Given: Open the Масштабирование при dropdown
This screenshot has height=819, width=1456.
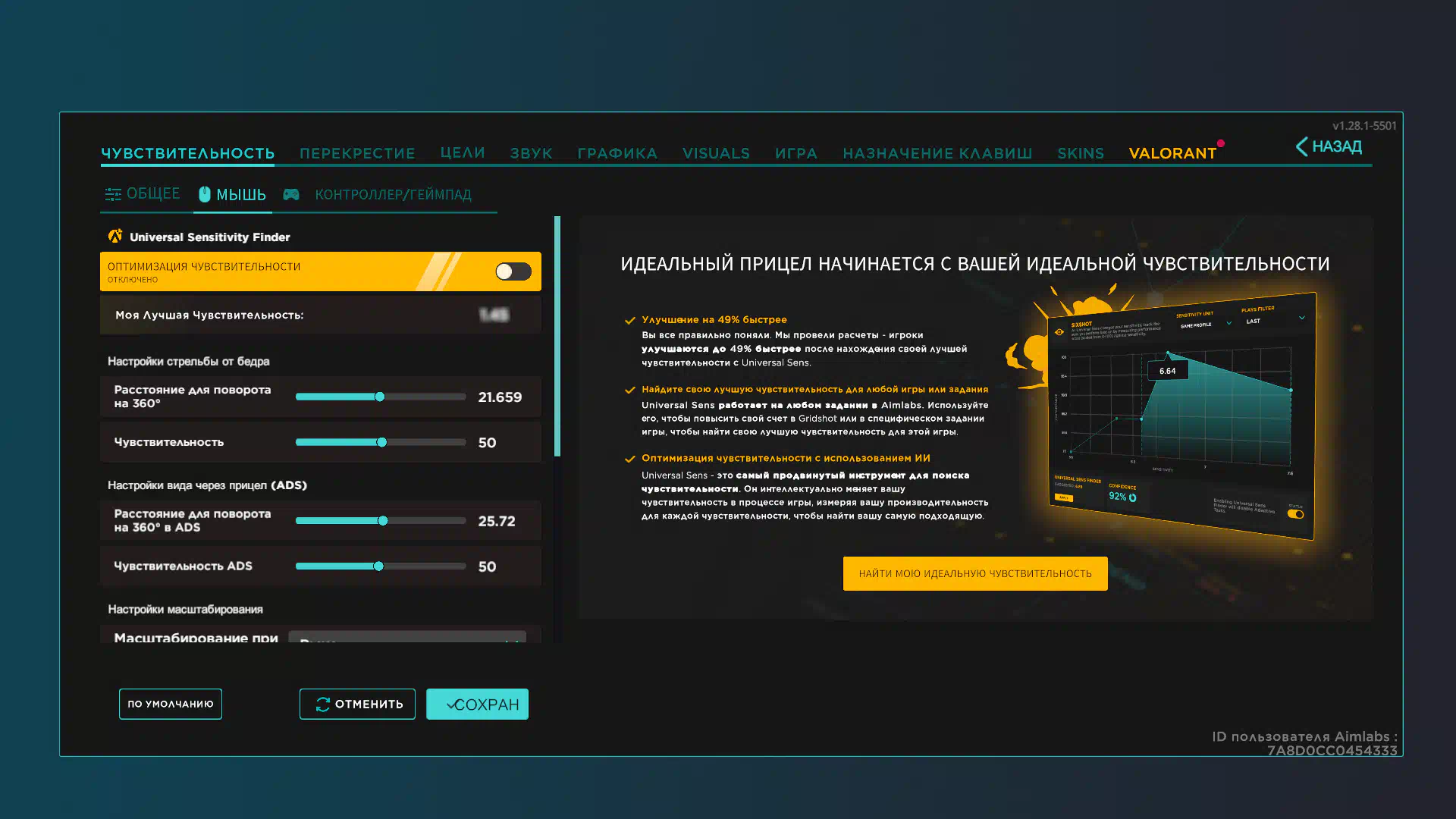Looking at the screenshot, I should [x=407, y=637].
